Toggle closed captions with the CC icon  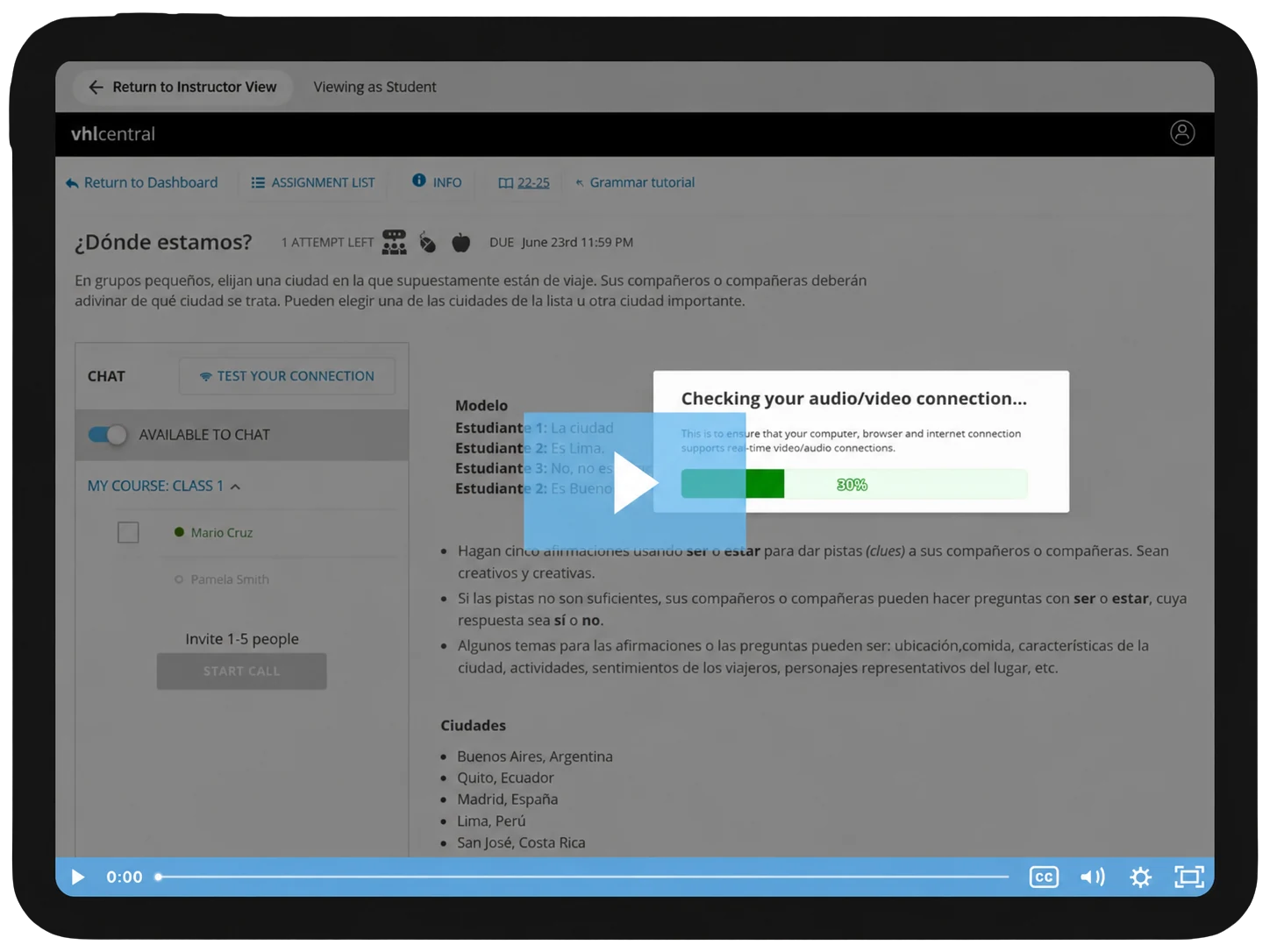point(1044,877)
